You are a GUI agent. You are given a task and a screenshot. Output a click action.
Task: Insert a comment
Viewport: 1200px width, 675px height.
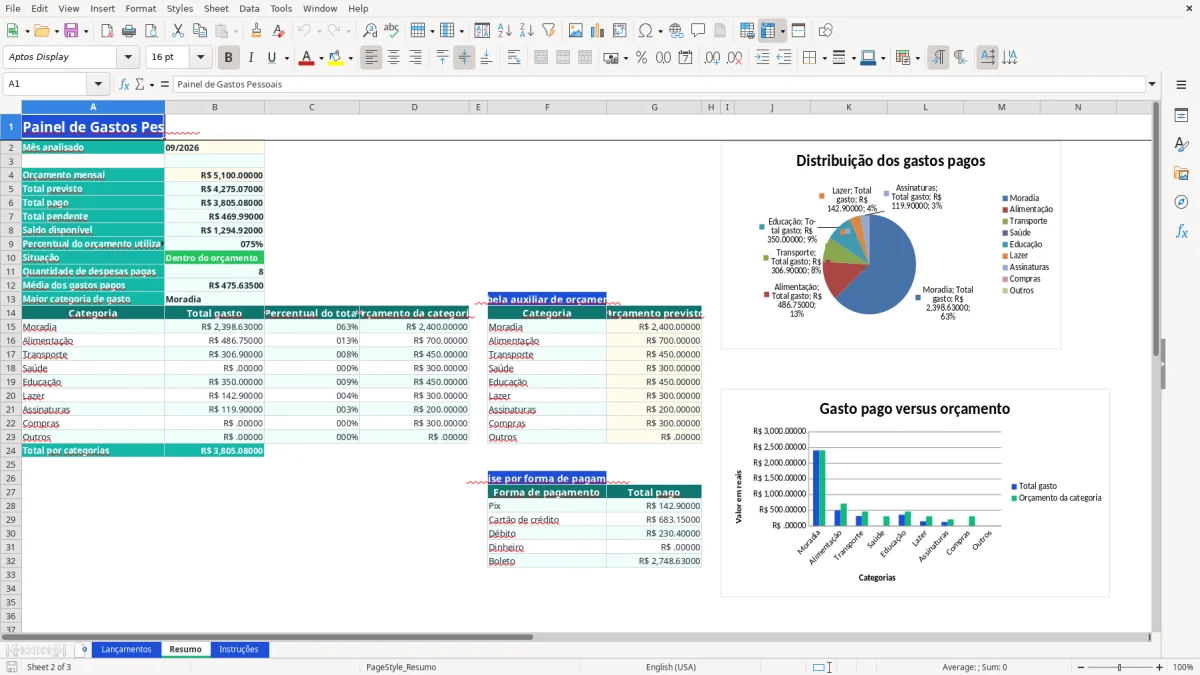[698, 31]
